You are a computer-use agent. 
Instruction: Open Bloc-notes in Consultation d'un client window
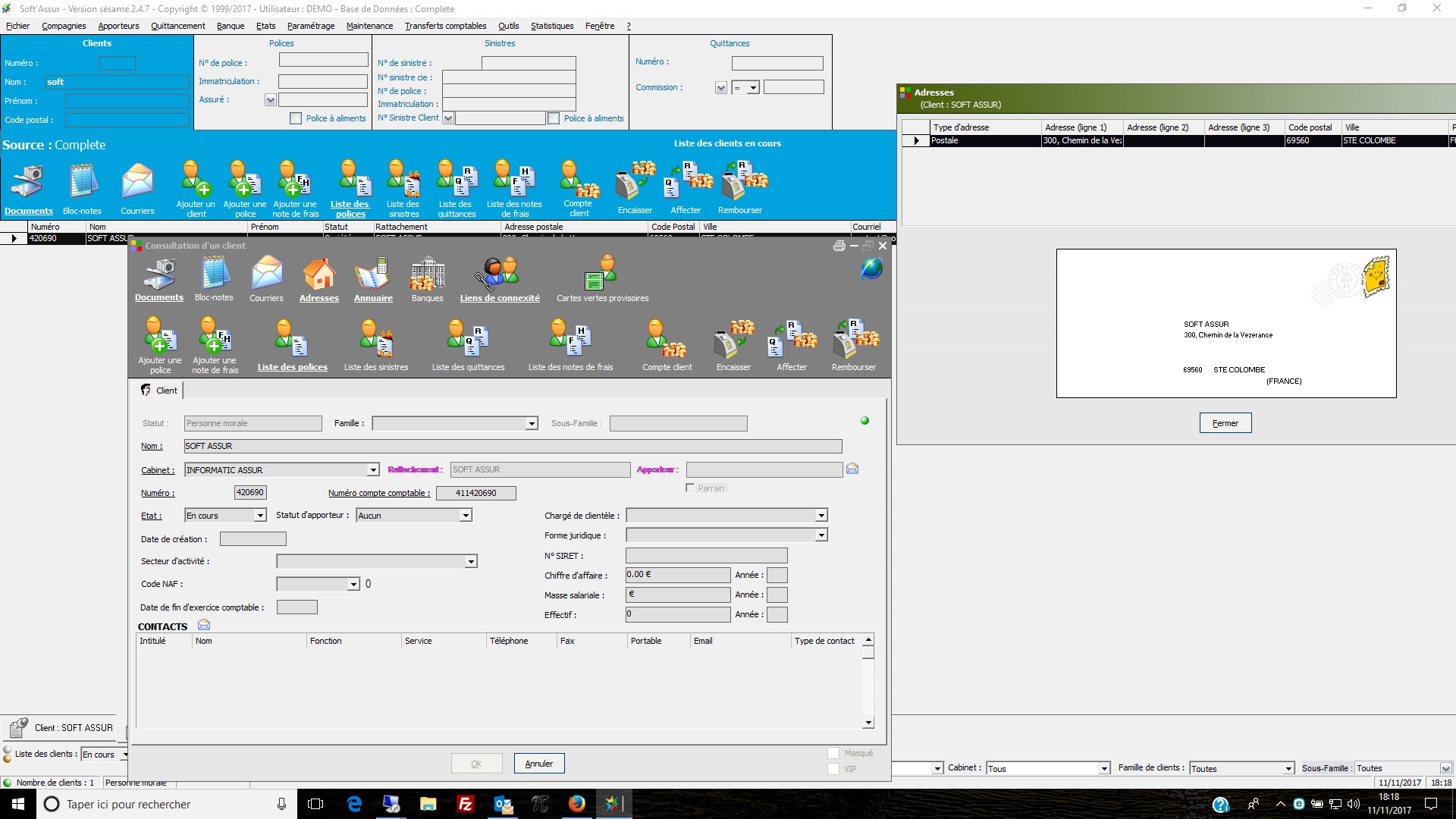[214, 280]
